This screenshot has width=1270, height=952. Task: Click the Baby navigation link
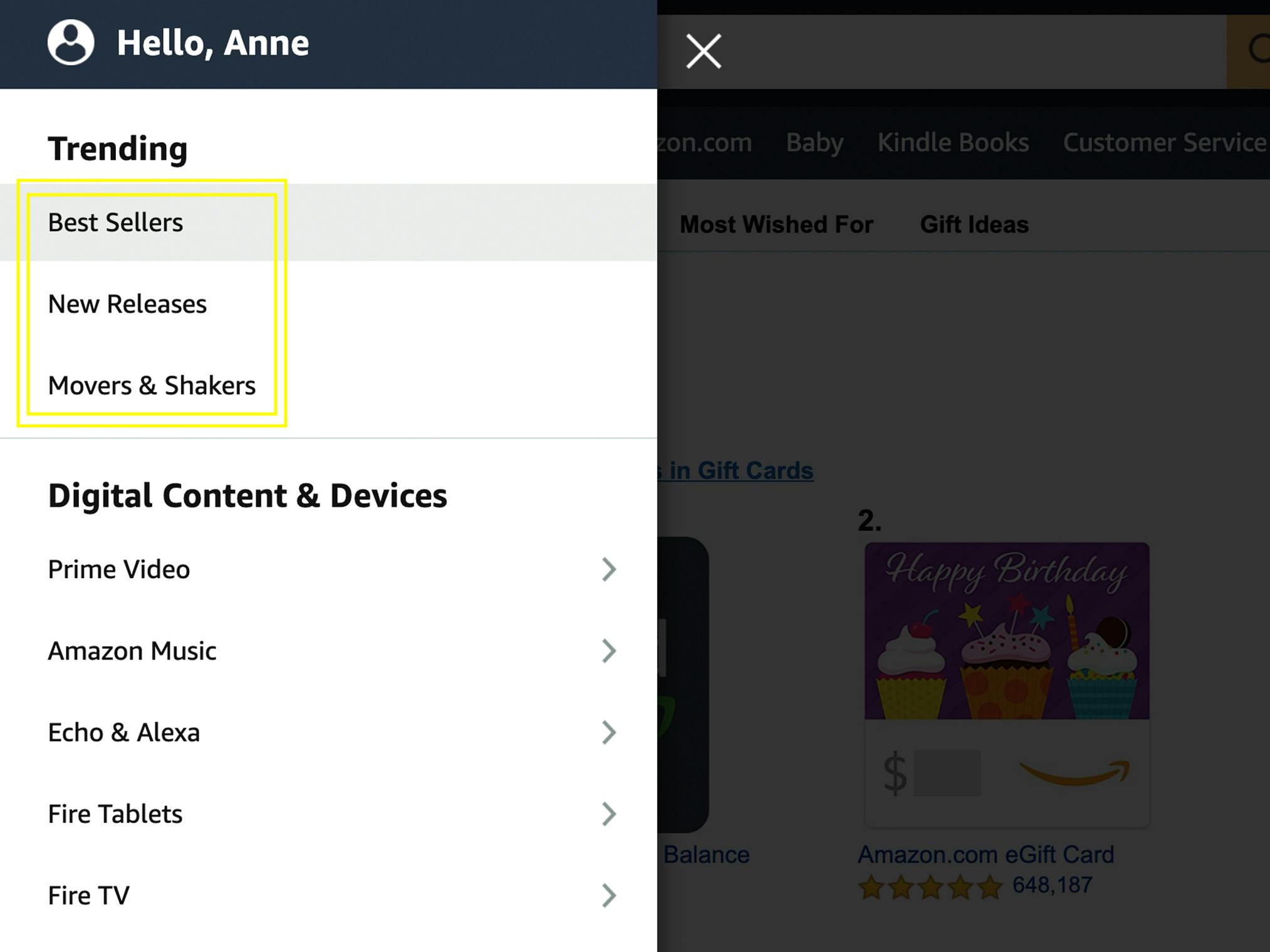coord(815,143)
